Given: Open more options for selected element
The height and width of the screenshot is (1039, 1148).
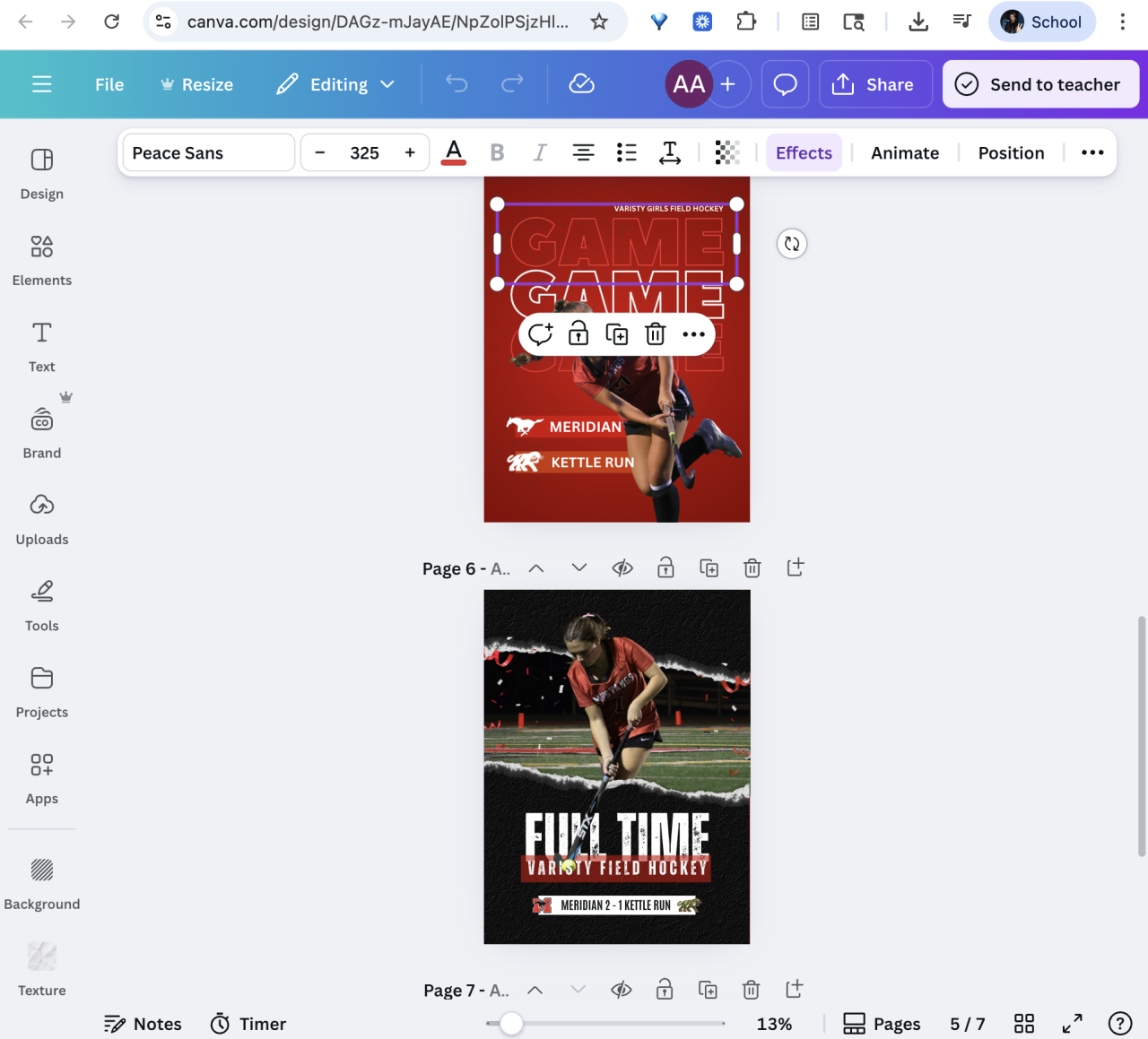Looking at the screenshot, I should pyautogui.click(x=694, y=334).
